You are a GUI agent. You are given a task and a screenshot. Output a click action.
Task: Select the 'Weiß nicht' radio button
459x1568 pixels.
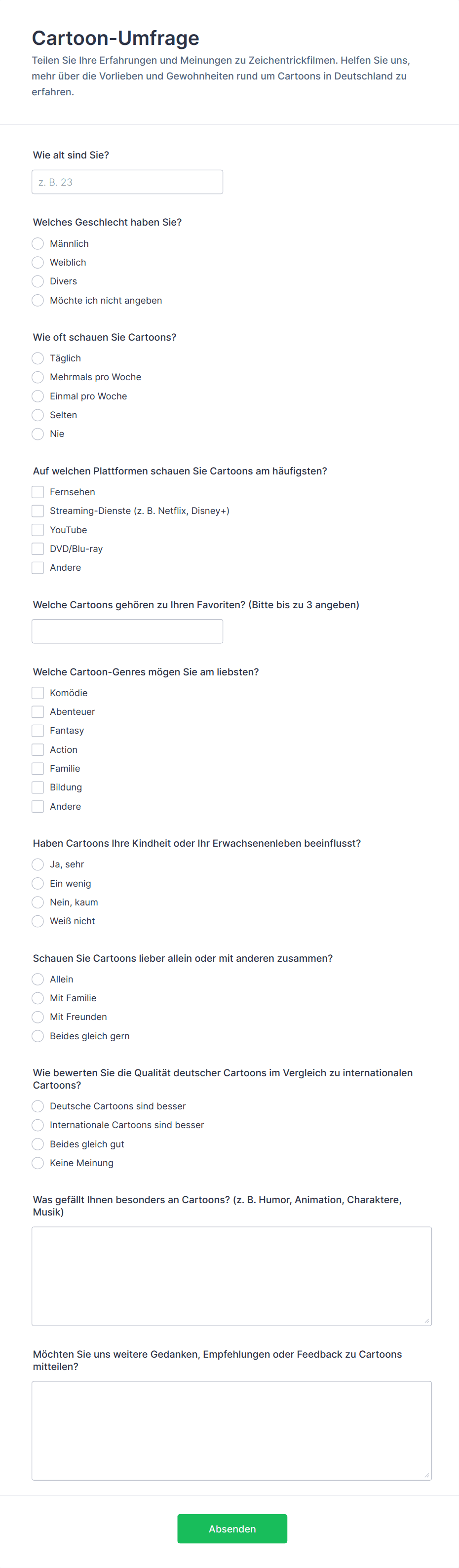pyautogui.click(x=38, y=921)
